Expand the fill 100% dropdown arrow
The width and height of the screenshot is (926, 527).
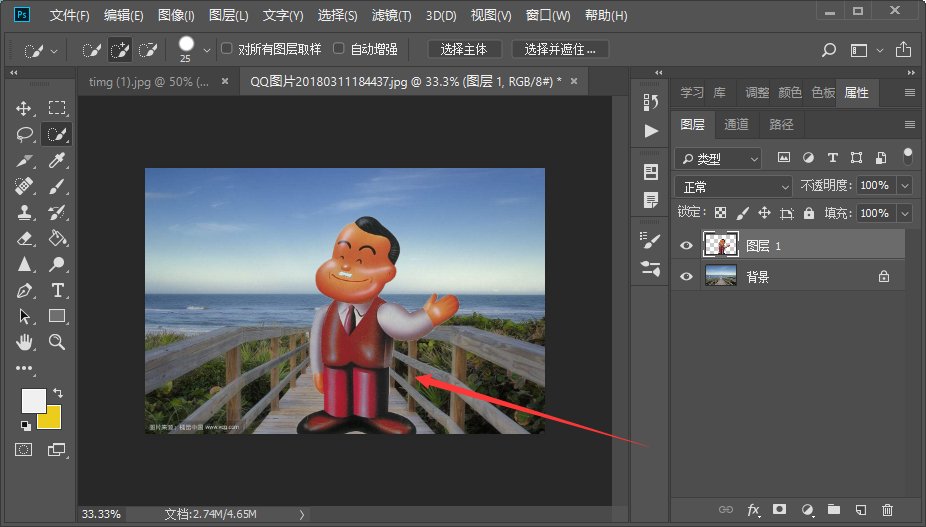click(905, 213)
